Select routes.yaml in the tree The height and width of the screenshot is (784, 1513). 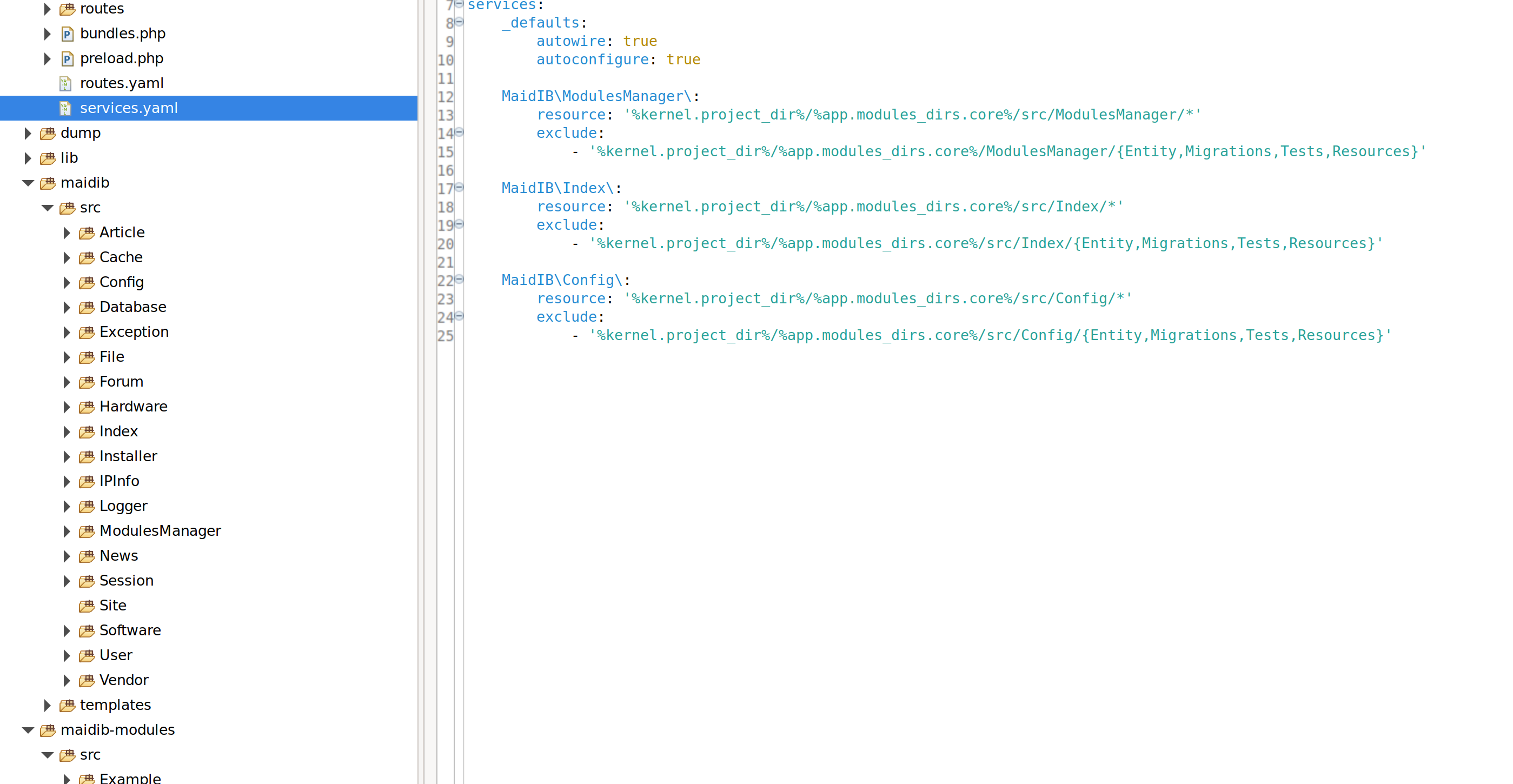pyautogui.click(x=122, y=83)
